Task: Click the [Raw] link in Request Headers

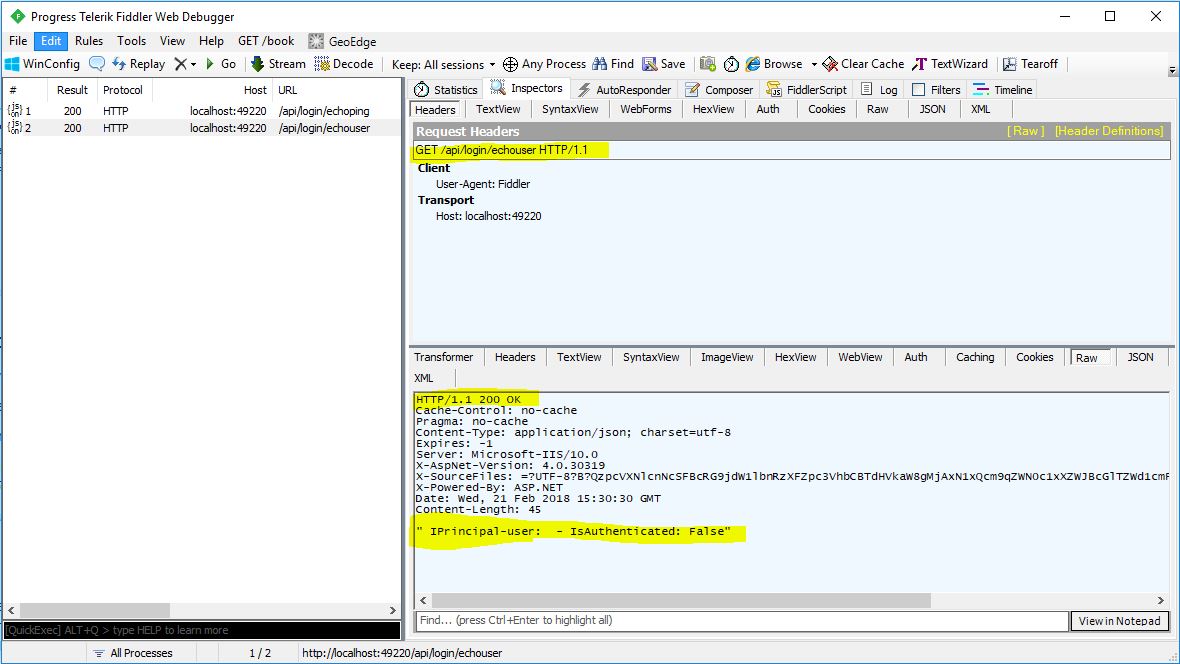Action: coord(1026,131)
